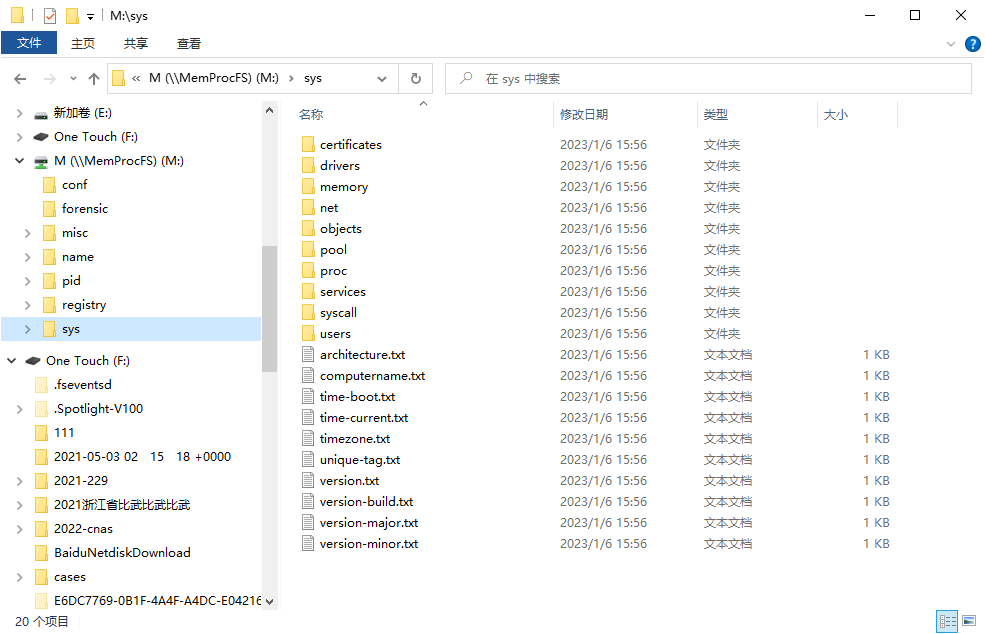Click the syscall folder icon
The image size is (985, 634).
point(308,312)
